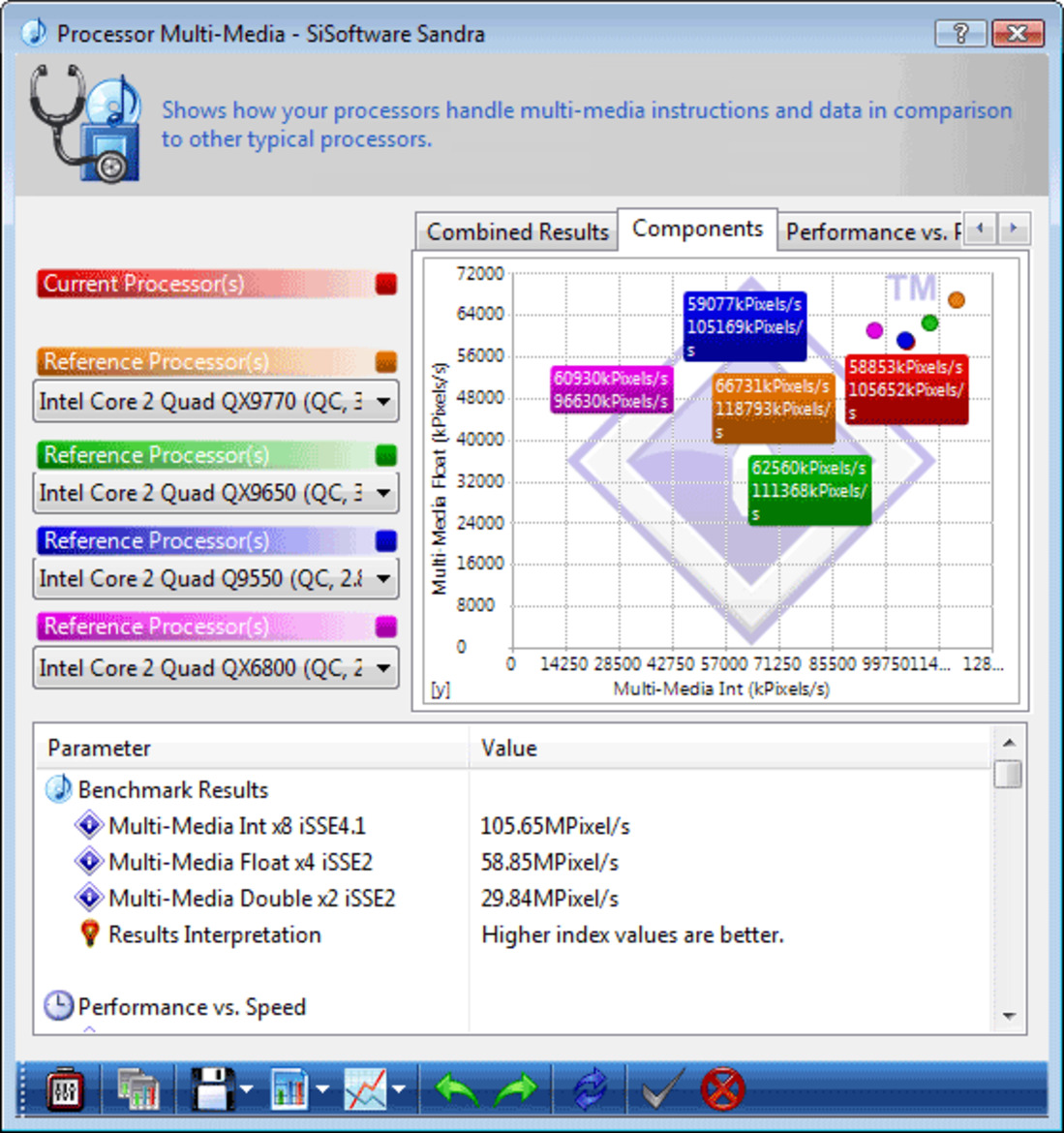The height and width of the screenshot is (1133, 1064).
Task: Open the Intel Core 2 Quad Q9550 dropdown
Action: (216, 578)
